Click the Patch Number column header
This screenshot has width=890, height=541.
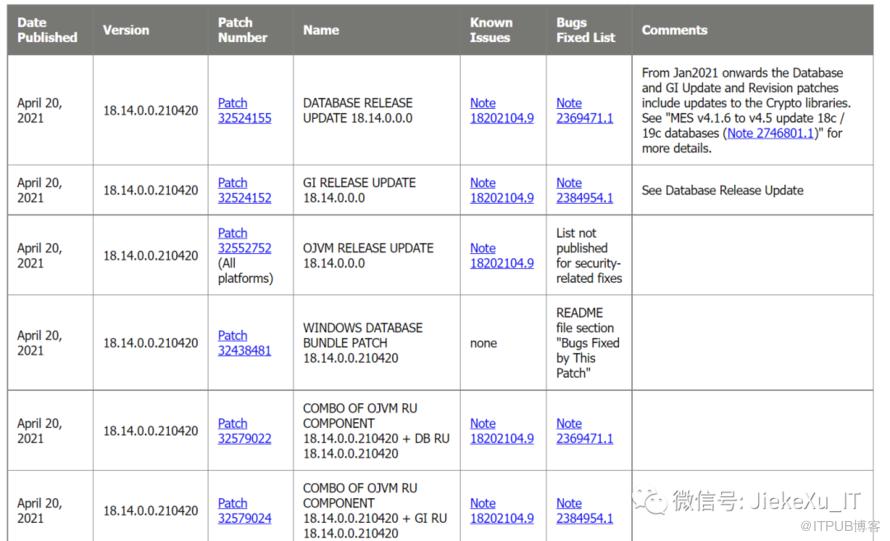tap(251, 30)
